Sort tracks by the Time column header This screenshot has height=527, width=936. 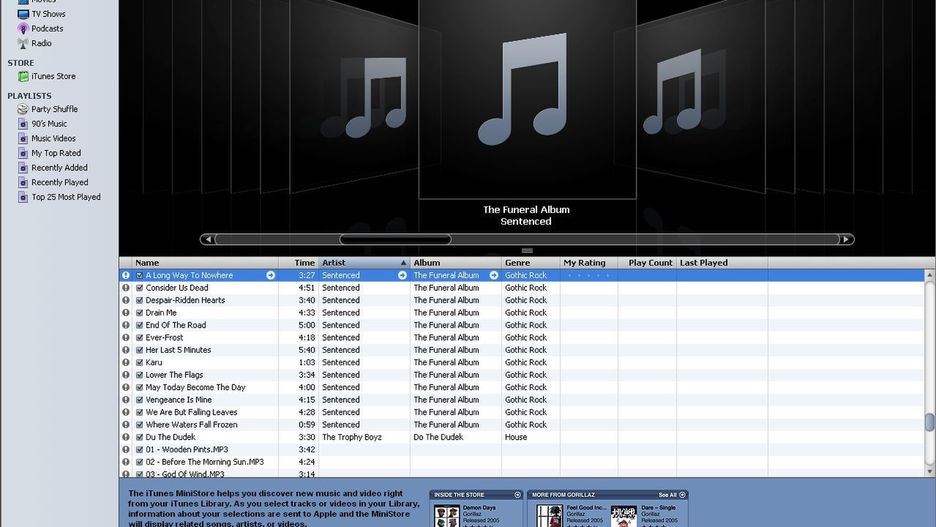pyautogui.click(x=298, y=263)
